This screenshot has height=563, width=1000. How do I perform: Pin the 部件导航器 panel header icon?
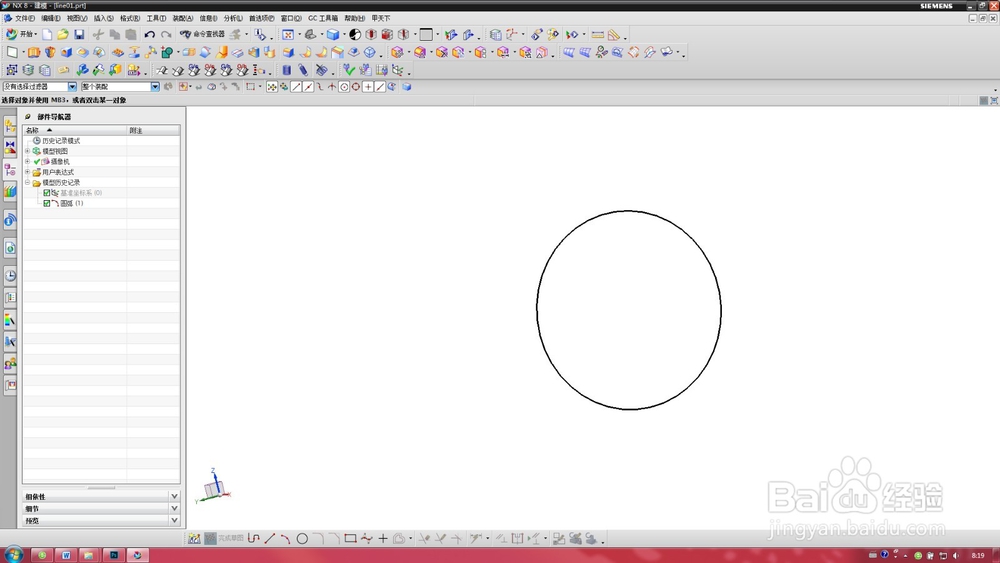coord(28,117)
